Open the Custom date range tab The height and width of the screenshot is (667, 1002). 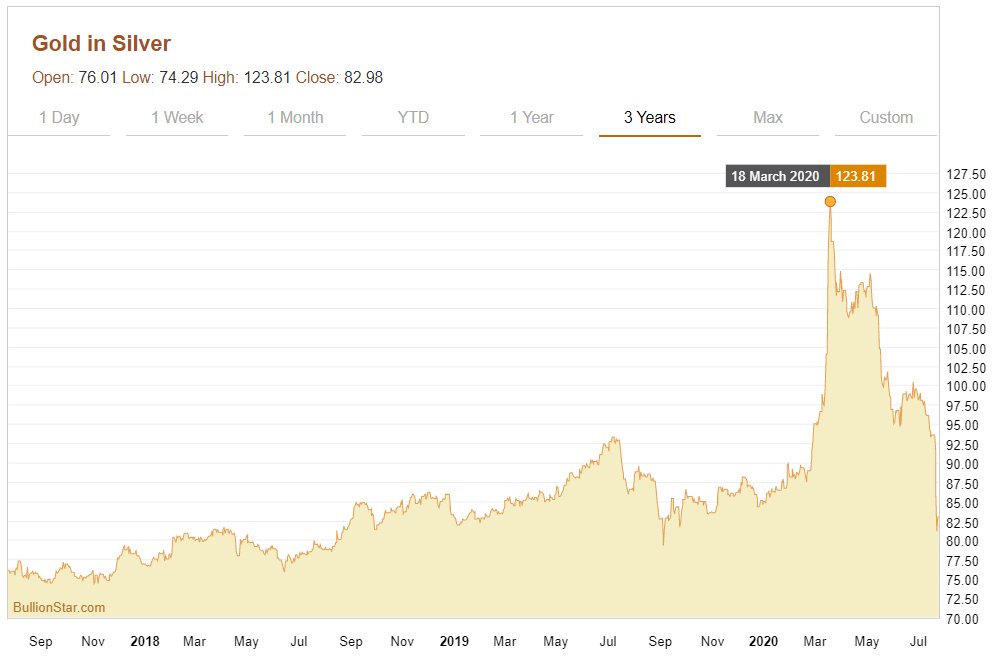(886, 118)
